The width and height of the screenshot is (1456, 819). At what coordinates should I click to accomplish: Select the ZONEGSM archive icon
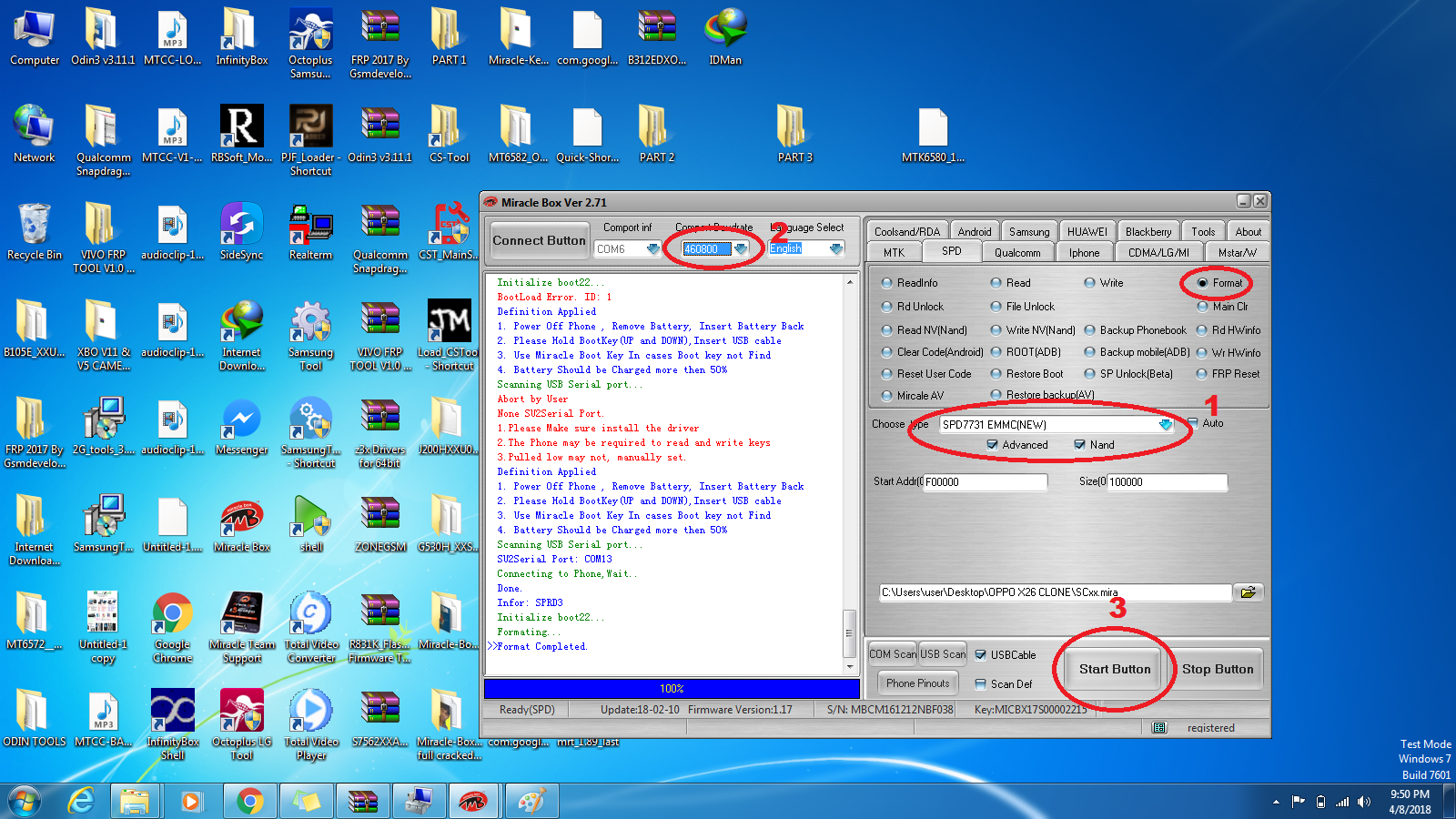coord(380,524)
